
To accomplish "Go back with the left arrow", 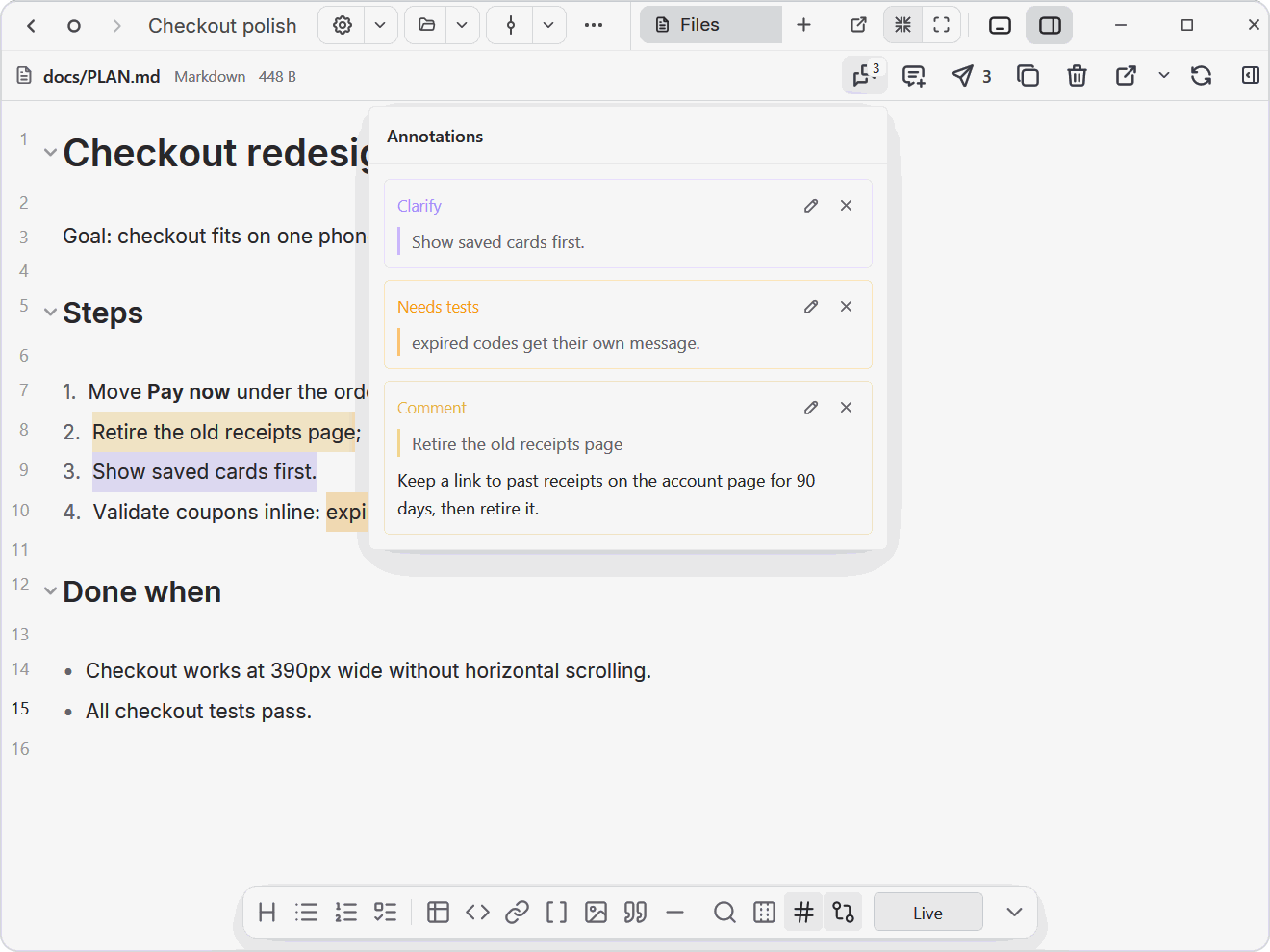I will click(x=31, y=26).
